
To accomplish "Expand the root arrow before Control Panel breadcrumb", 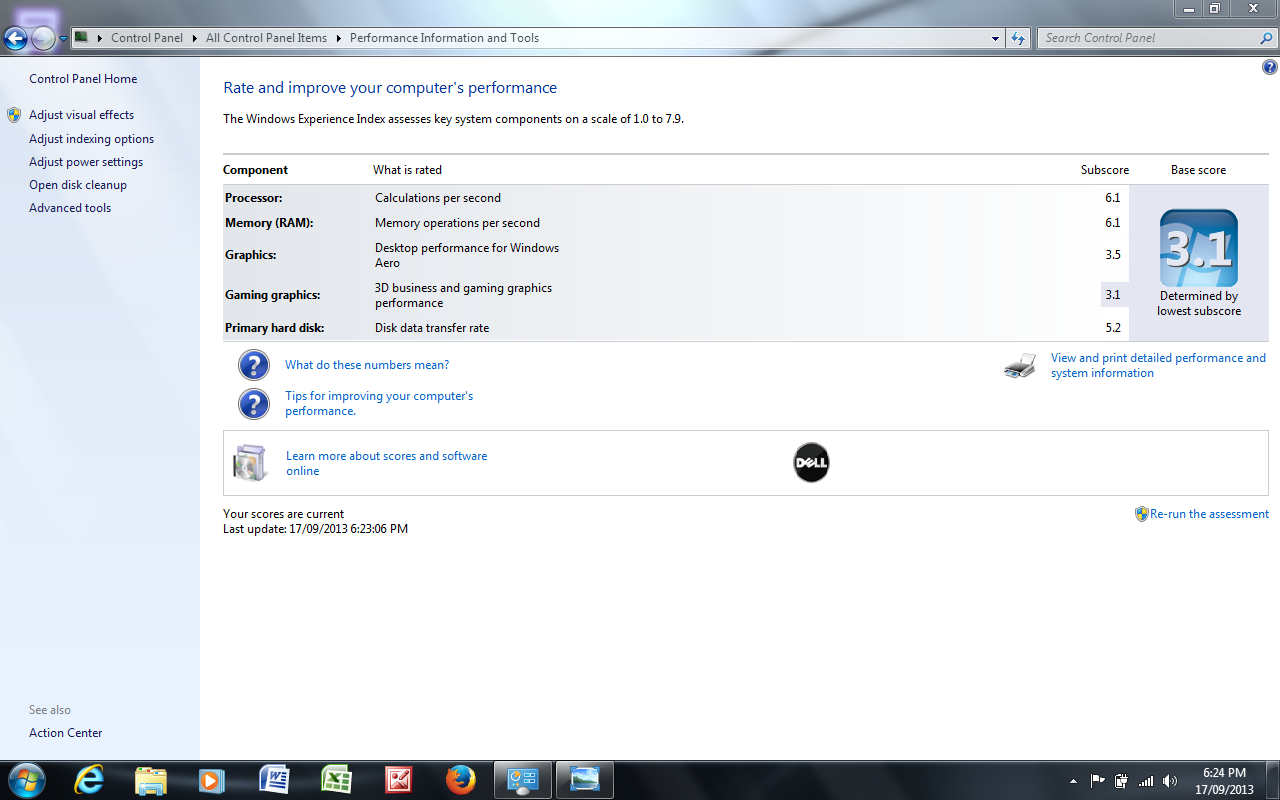I will tap(100, 38).
